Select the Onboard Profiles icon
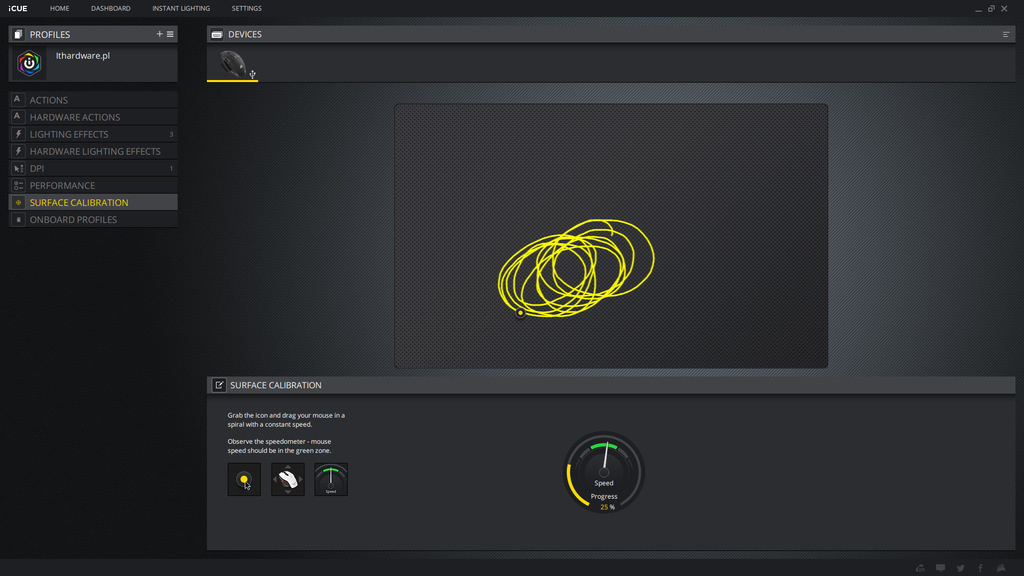The height and width of the screenshot is (576, 1024). click(x=17, y=219)
